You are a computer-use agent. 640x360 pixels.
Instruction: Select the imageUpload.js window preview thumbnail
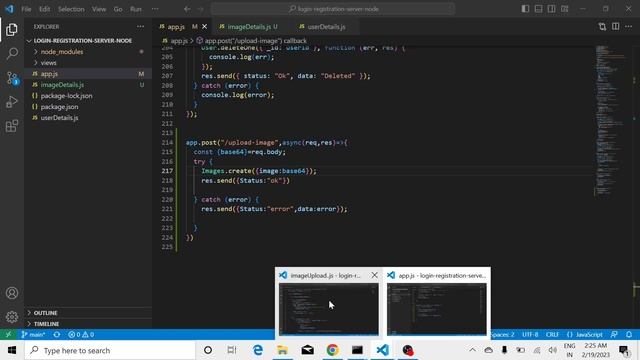[329, 309]
